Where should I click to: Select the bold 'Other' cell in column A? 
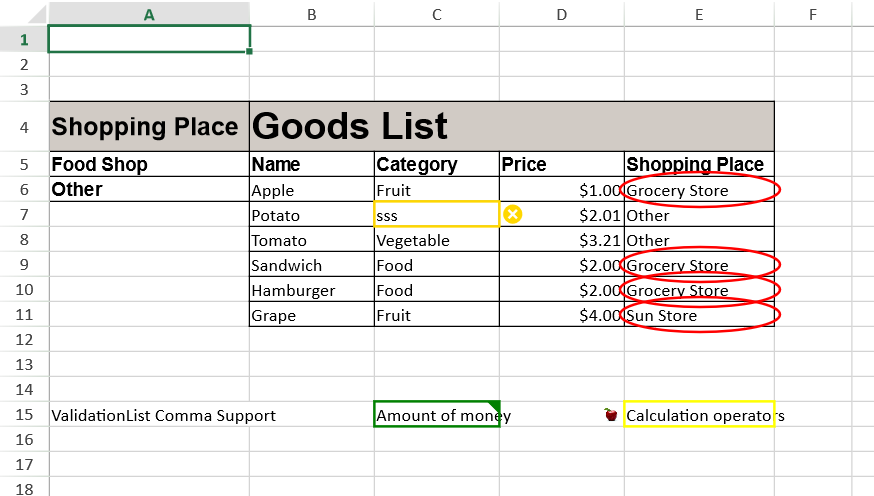pyautogui.click(x=149, y=189)
